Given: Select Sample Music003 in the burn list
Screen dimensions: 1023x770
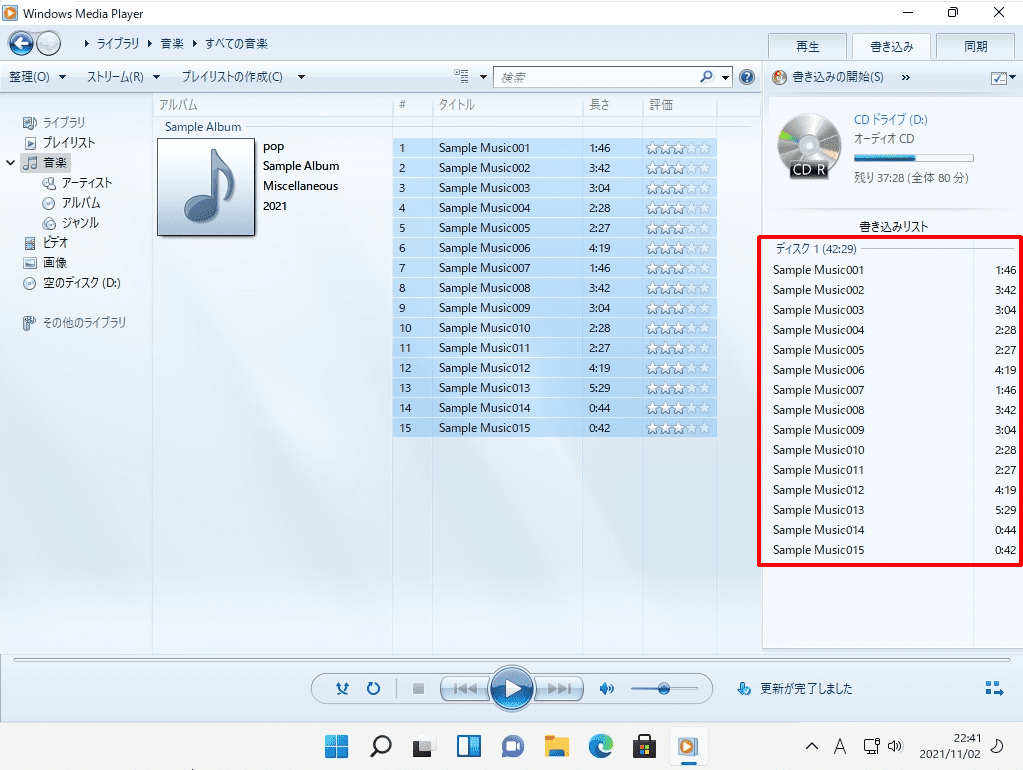Looking at the screenshot, I should coord(894,310).
